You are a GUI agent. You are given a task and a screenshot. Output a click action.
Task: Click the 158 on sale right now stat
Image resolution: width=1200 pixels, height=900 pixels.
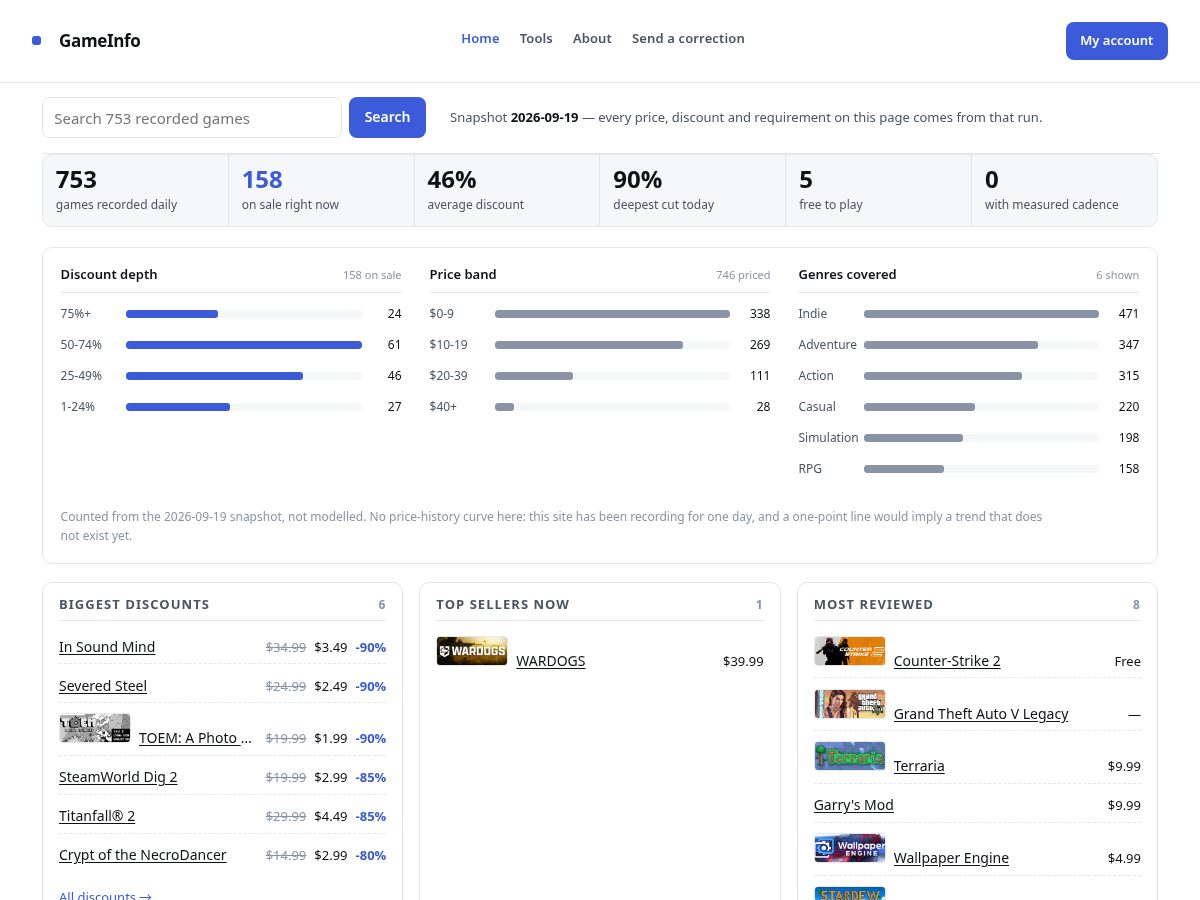(321, 190)
